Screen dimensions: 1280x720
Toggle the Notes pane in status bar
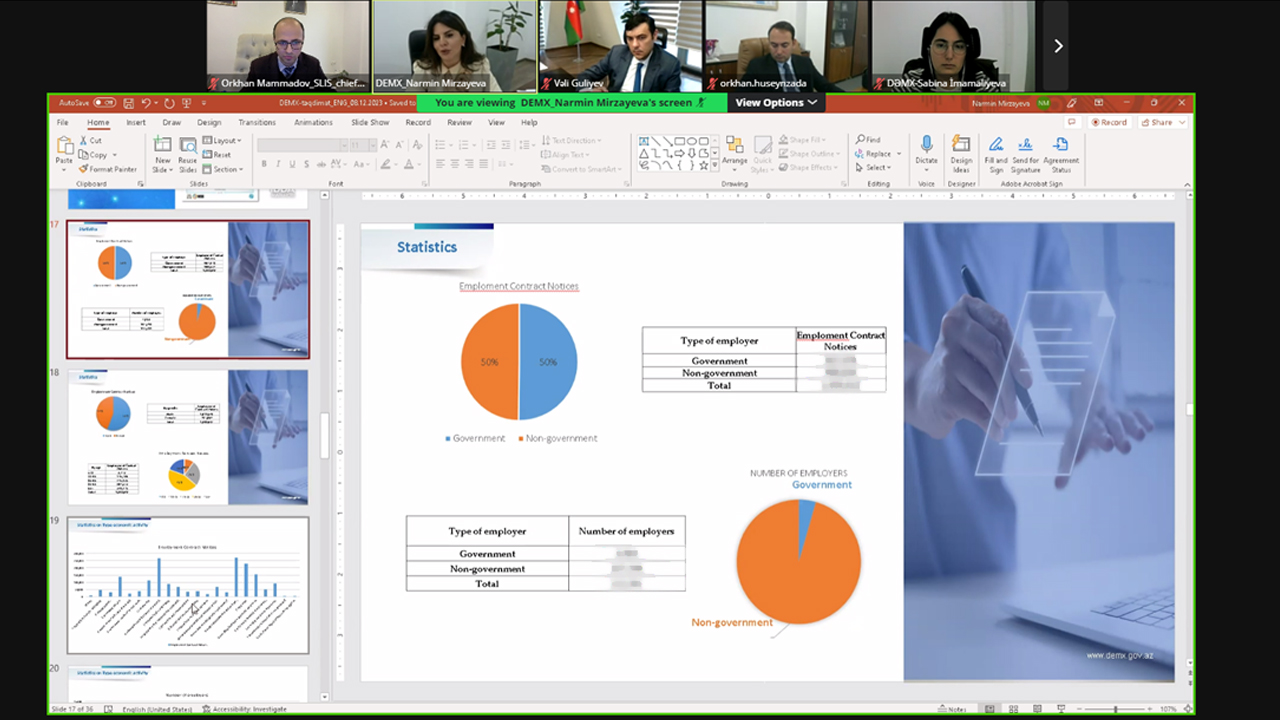click(x=954, y=709)
